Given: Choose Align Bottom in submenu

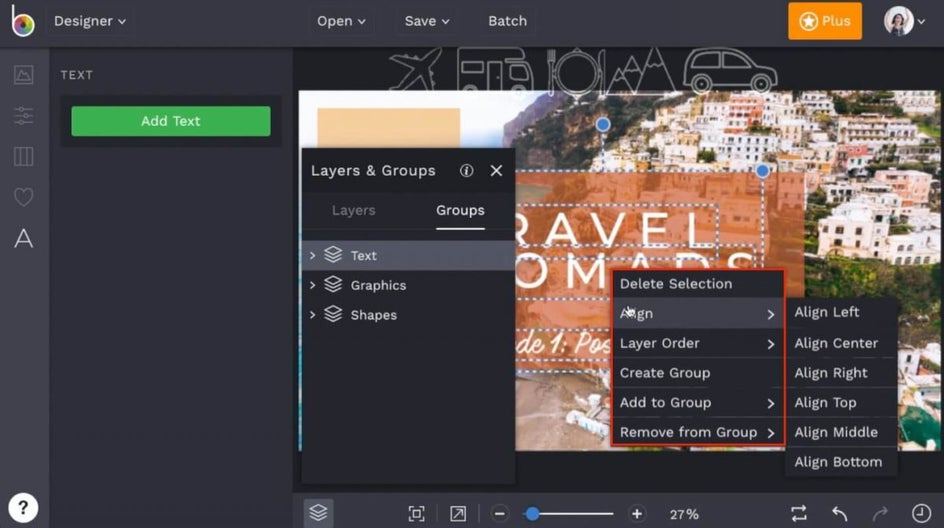Looking at the screenshot, I should click(x=841, y=462).
